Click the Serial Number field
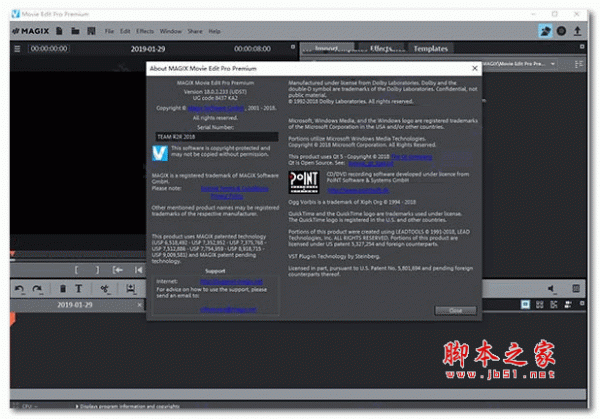 [x=217, y=137]
